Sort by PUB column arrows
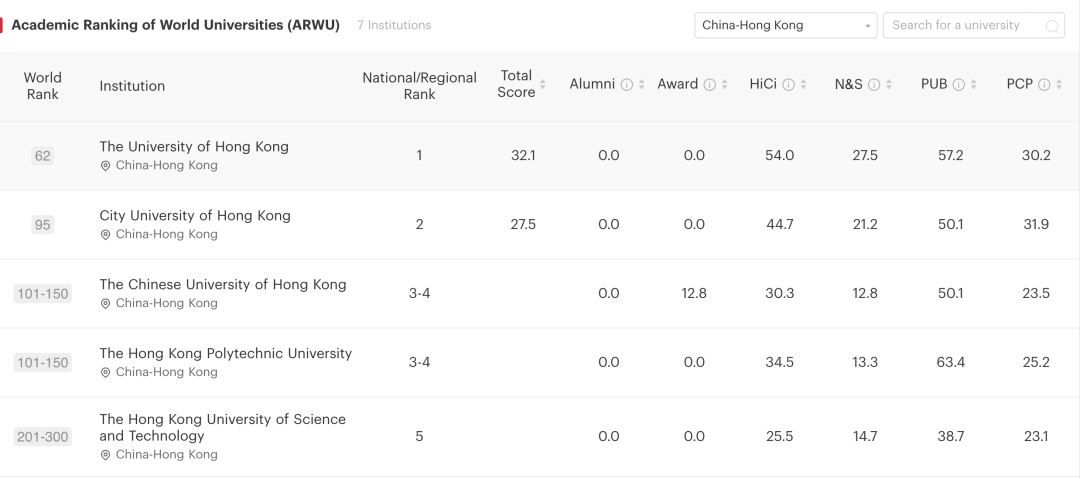Image resolution: width=1080 pixels, height=479 pixels. coord(973,85)
